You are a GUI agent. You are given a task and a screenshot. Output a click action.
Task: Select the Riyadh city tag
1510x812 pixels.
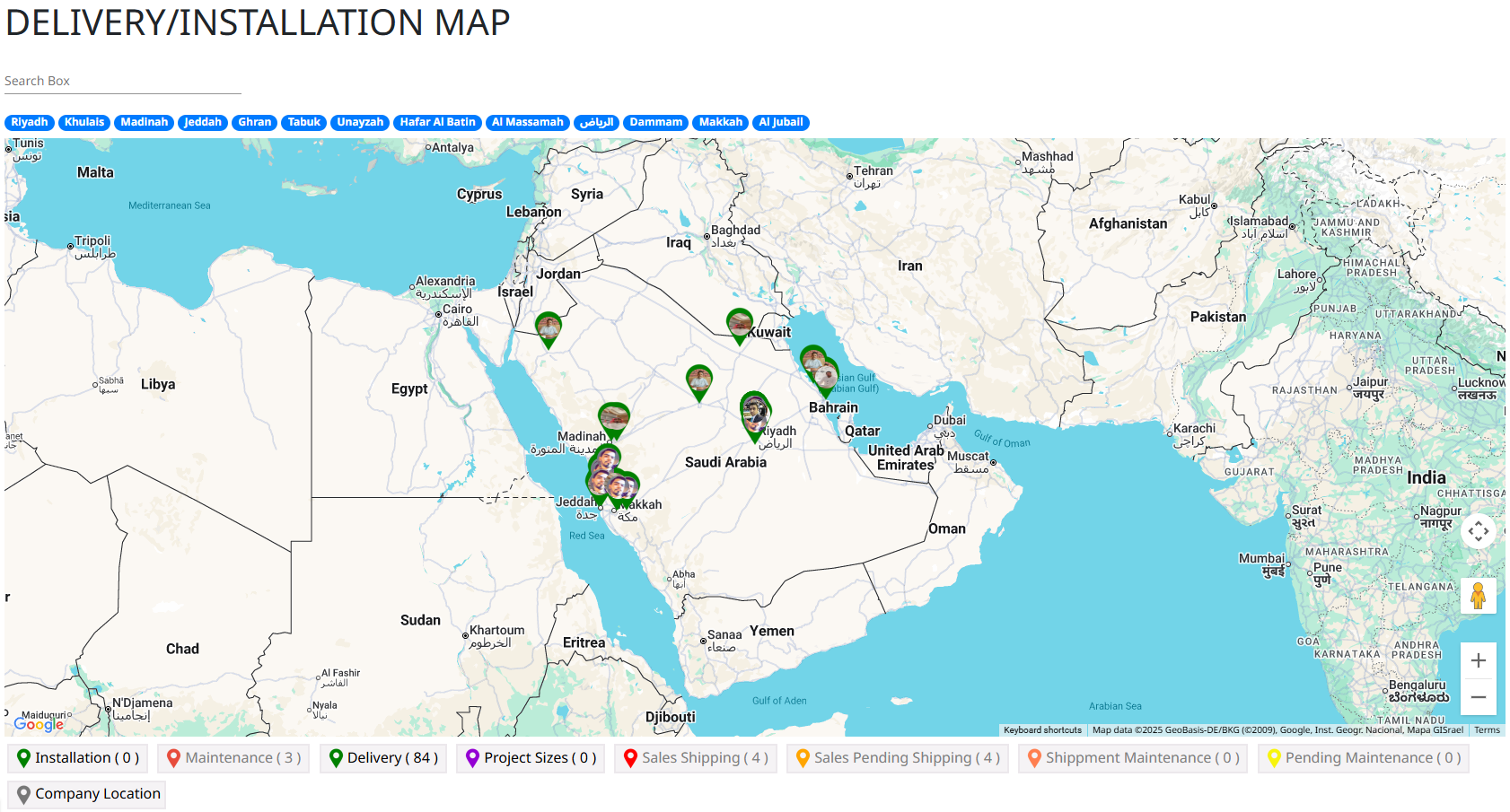click(x=30, y=122)
